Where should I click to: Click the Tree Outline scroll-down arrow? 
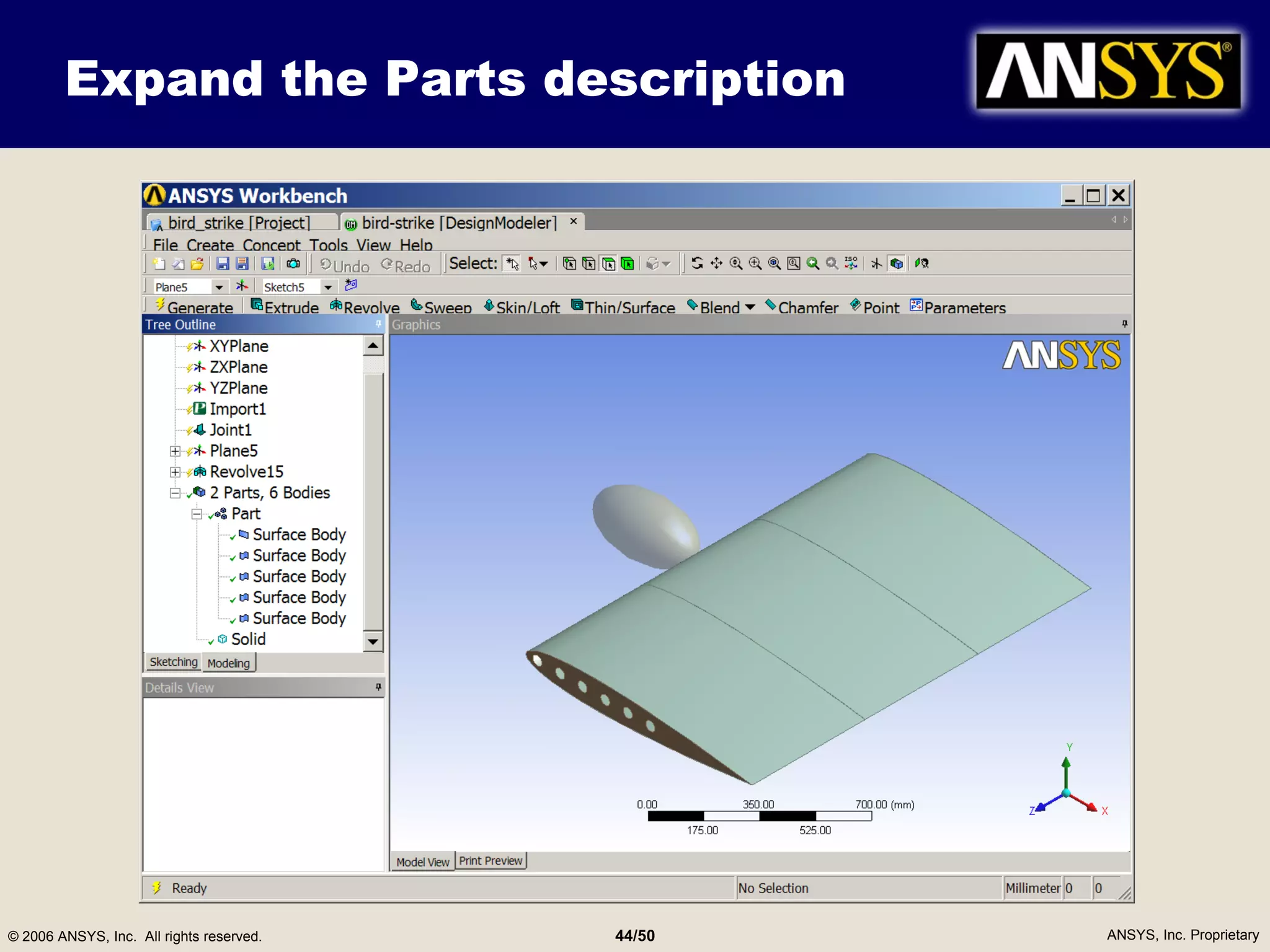(373, 641)
